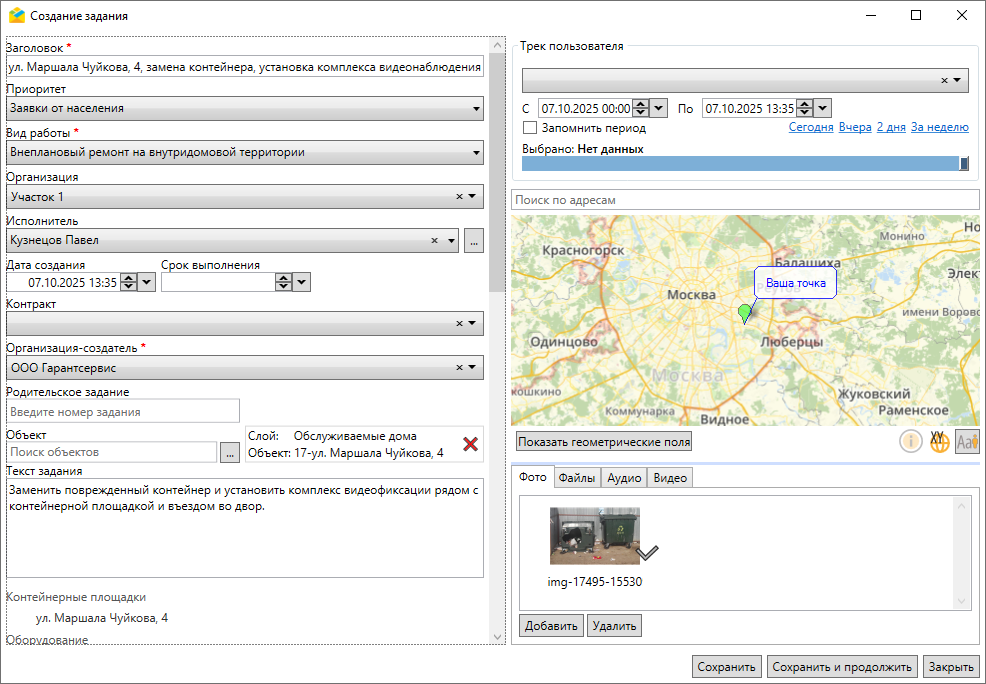Expand the Приоритет dropdown
986x684 pixels.
coord(476,109)
